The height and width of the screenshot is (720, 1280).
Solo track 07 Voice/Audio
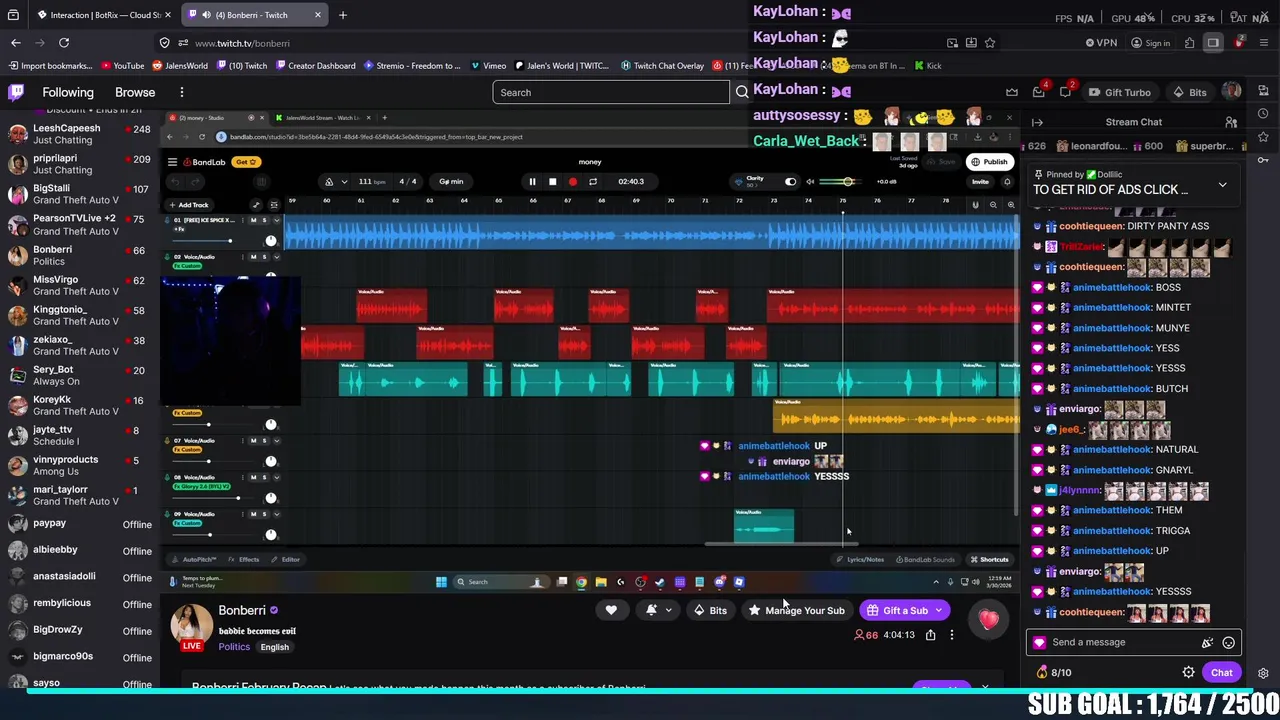(x=264, y=441)
